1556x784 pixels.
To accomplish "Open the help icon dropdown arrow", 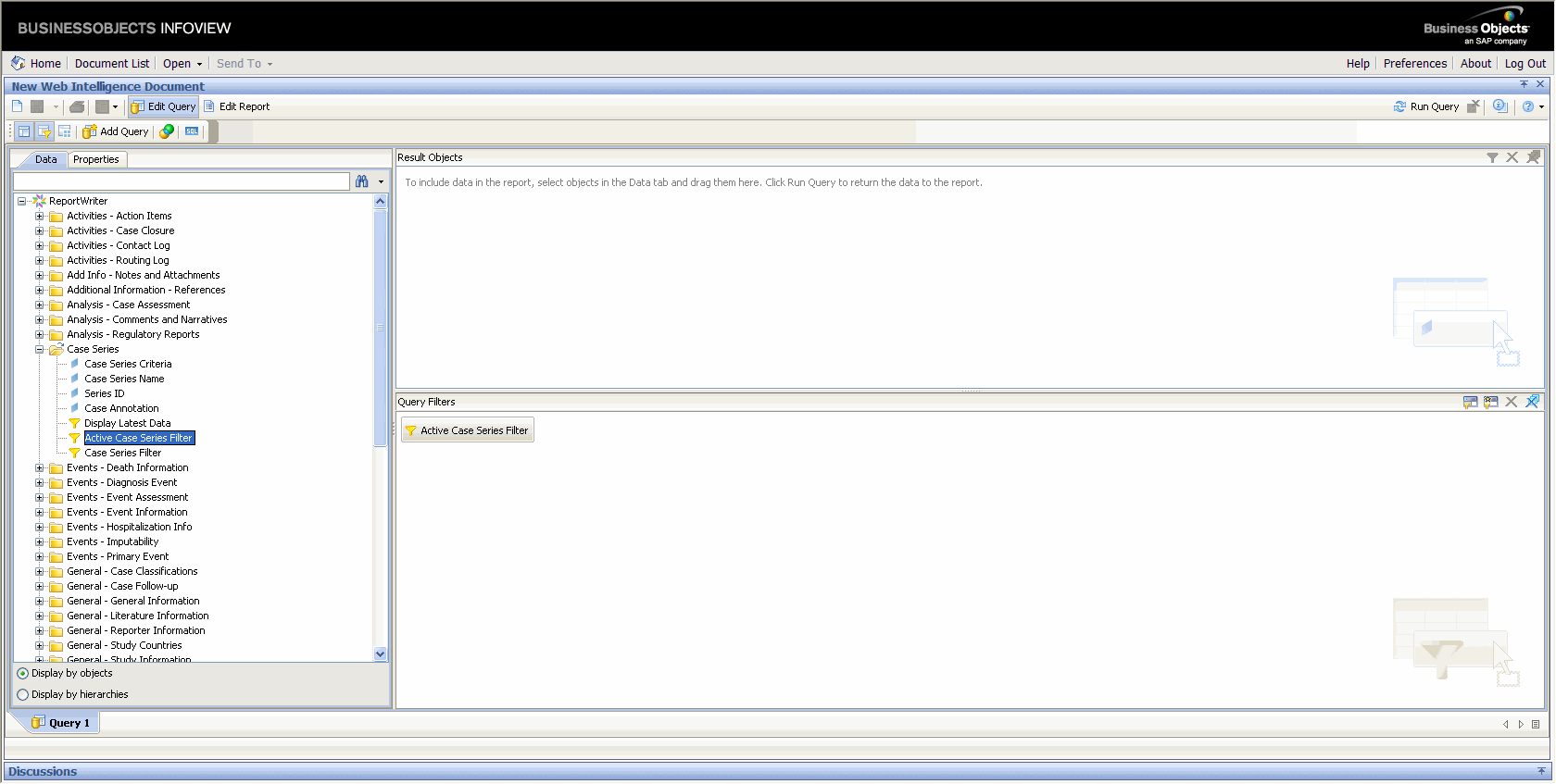I will pyautogui.click(x=1541, y=107).
